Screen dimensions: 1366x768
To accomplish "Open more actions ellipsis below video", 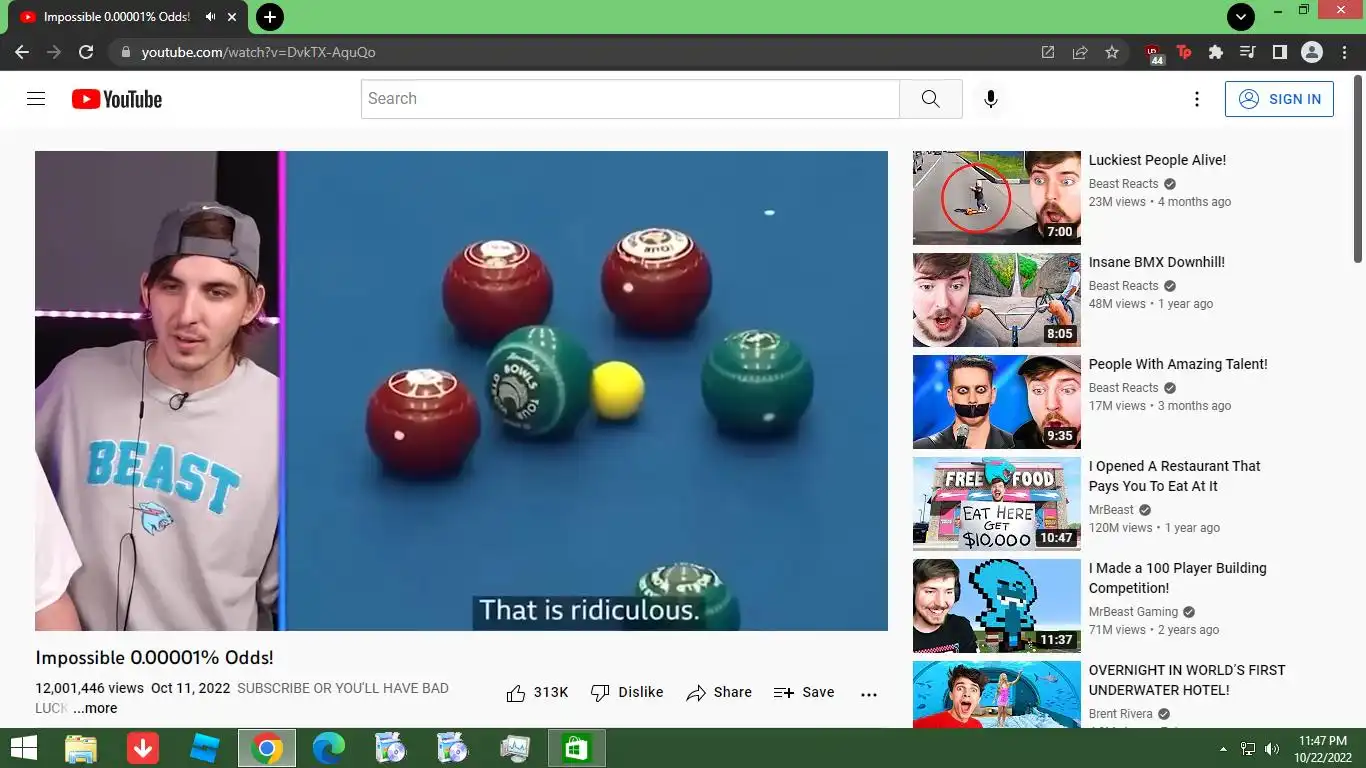I will point(869,693).
